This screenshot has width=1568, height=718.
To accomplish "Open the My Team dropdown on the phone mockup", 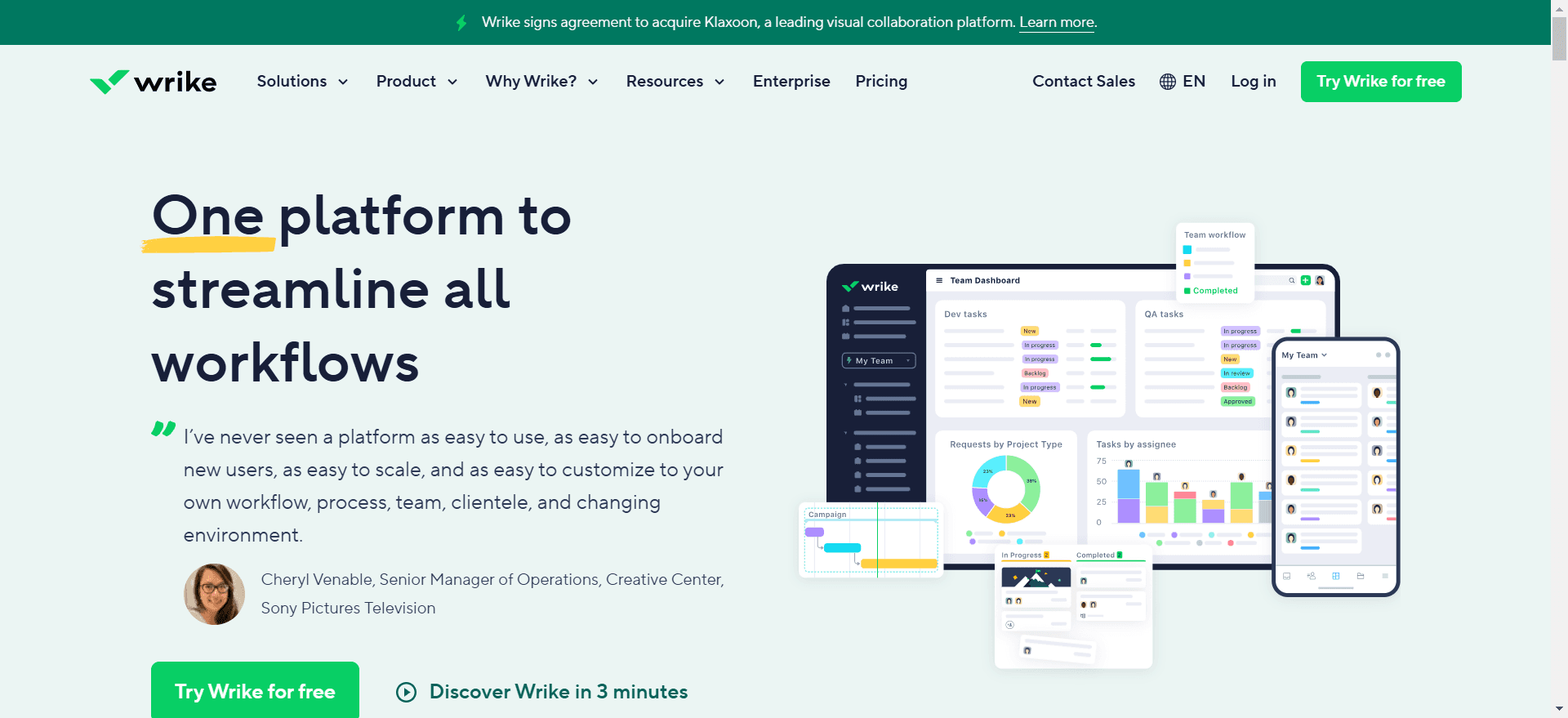I will pos(1304,355).
